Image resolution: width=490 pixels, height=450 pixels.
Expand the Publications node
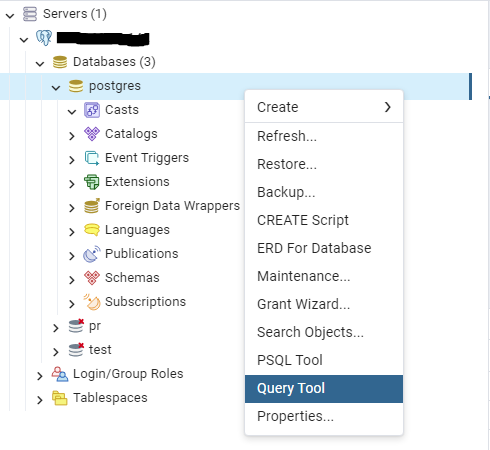72,256
